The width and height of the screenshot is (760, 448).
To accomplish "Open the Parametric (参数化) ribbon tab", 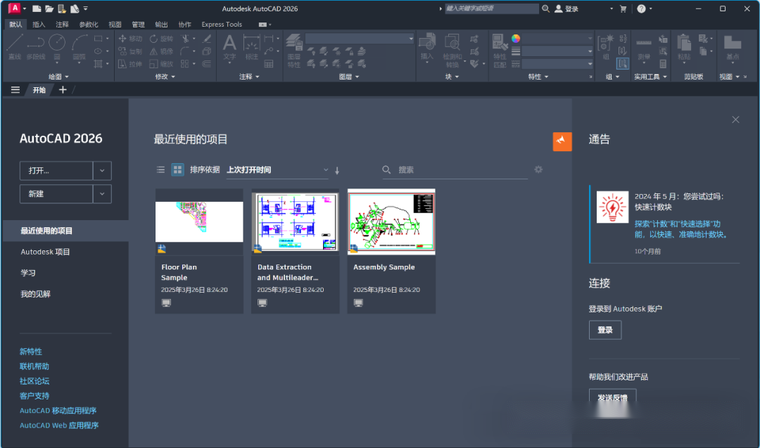I will click(x=89, y=24).
